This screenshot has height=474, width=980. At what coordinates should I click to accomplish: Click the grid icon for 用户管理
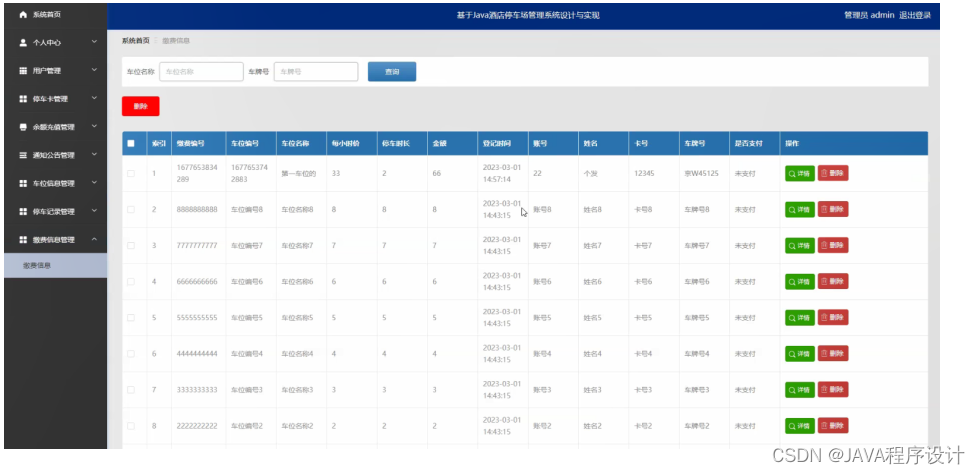point(23,71)
